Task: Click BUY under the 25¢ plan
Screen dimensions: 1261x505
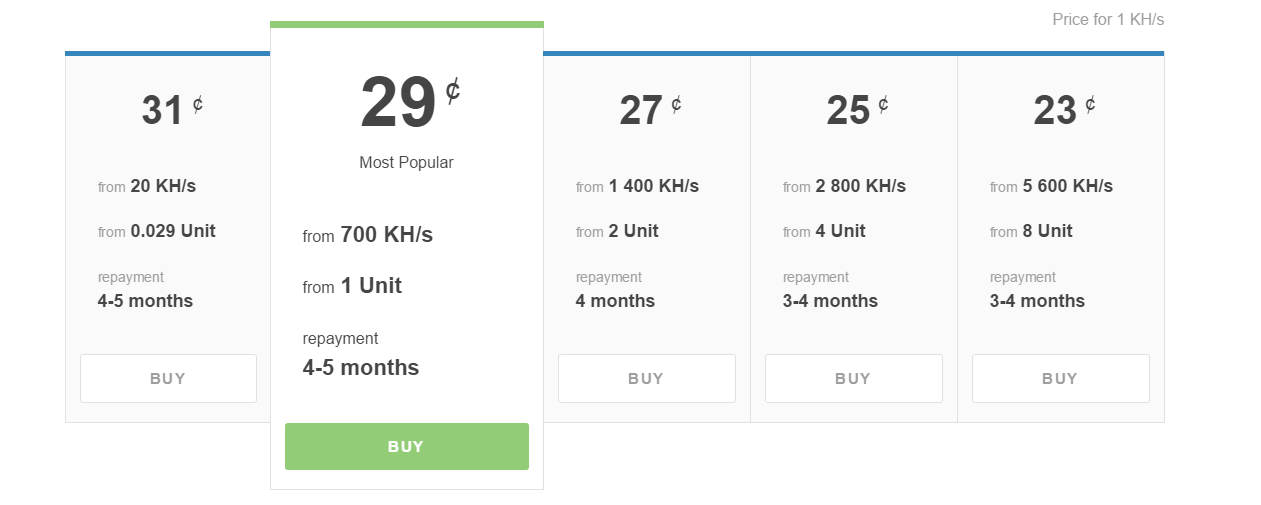Action: point(853,378)
